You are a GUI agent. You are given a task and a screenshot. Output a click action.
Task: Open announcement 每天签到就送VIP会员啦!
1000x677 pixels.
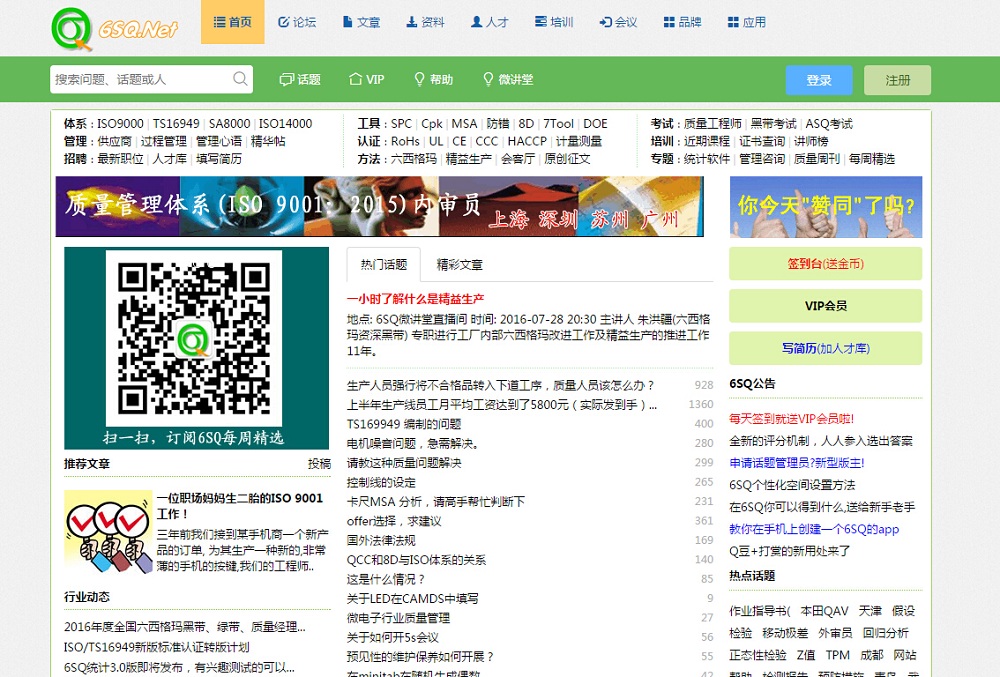(x=791, y=419)
